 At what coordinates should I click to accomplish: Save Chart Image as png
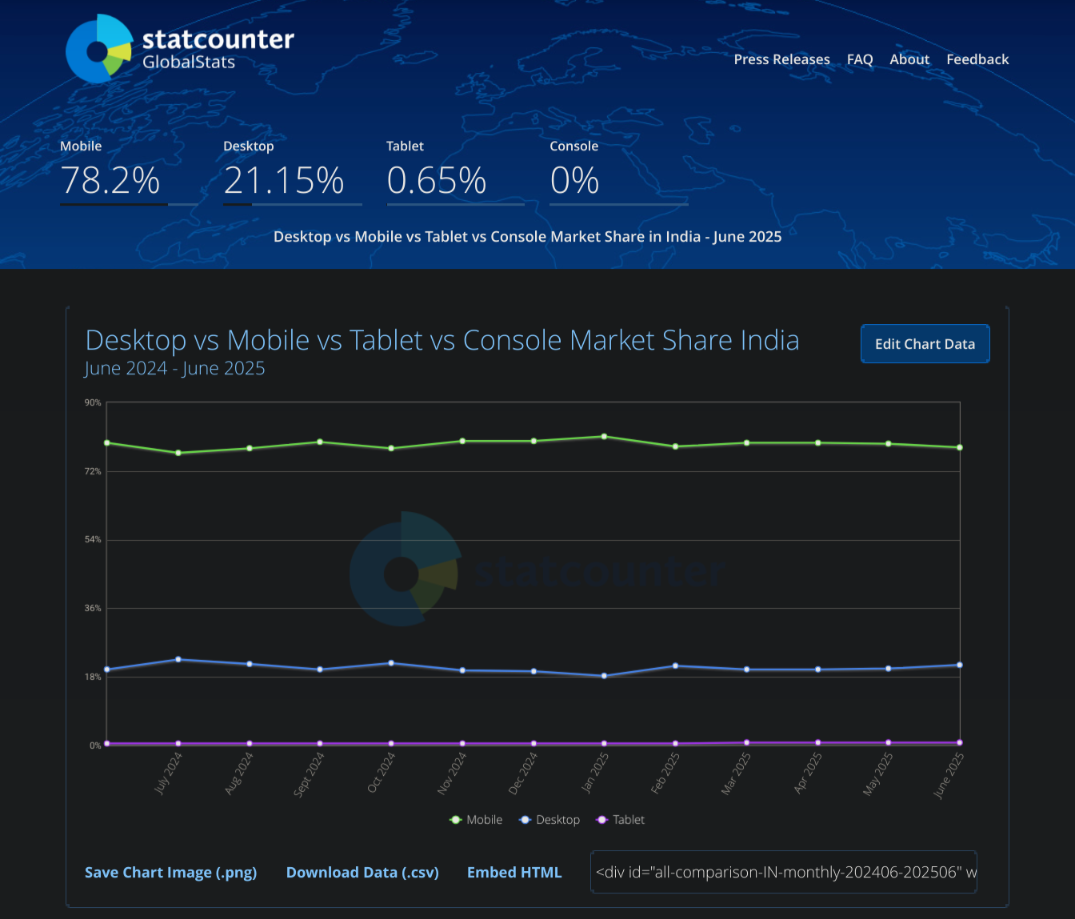tap(171, 872)
